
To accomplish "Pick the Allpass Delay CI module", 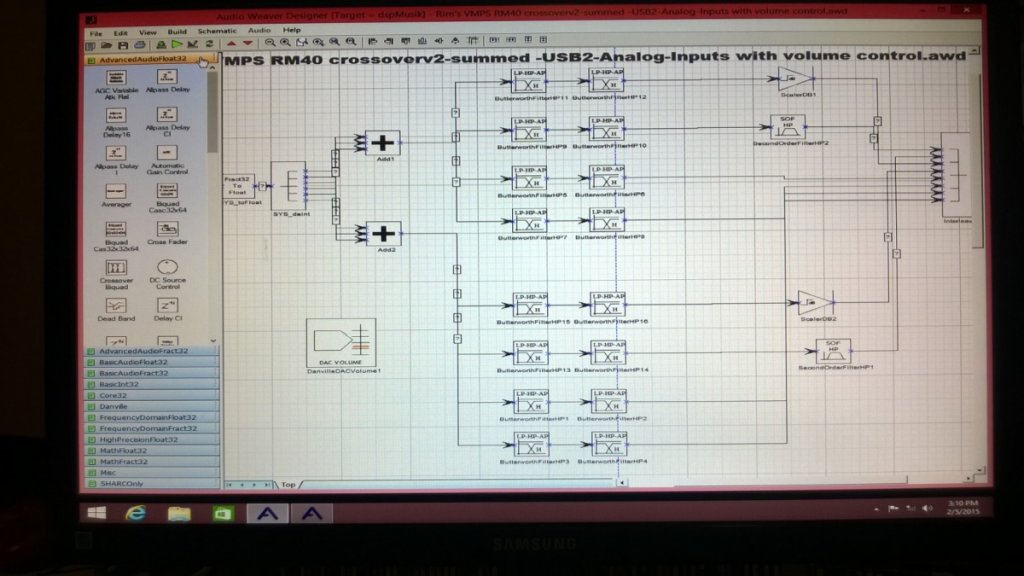I will (x=167, y=115).
